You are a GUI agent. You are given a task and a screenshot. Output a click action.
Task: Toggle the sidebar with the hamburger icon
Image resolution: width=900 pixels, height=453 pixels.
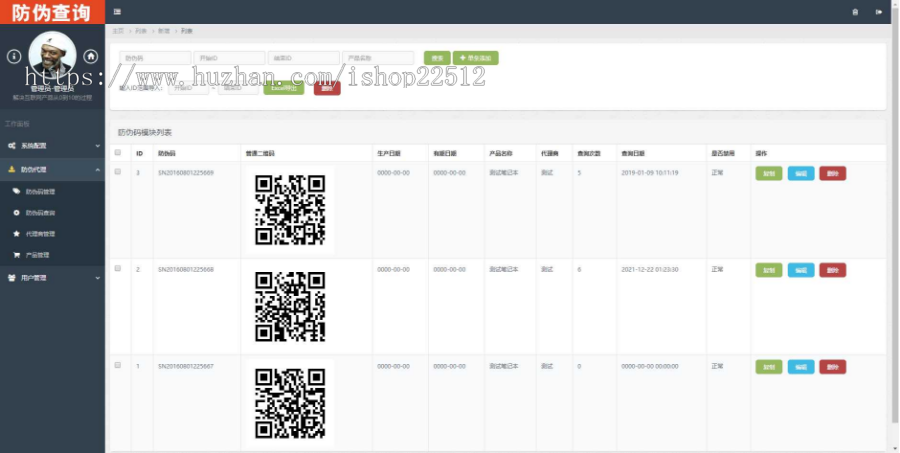[x=117, y=11]
